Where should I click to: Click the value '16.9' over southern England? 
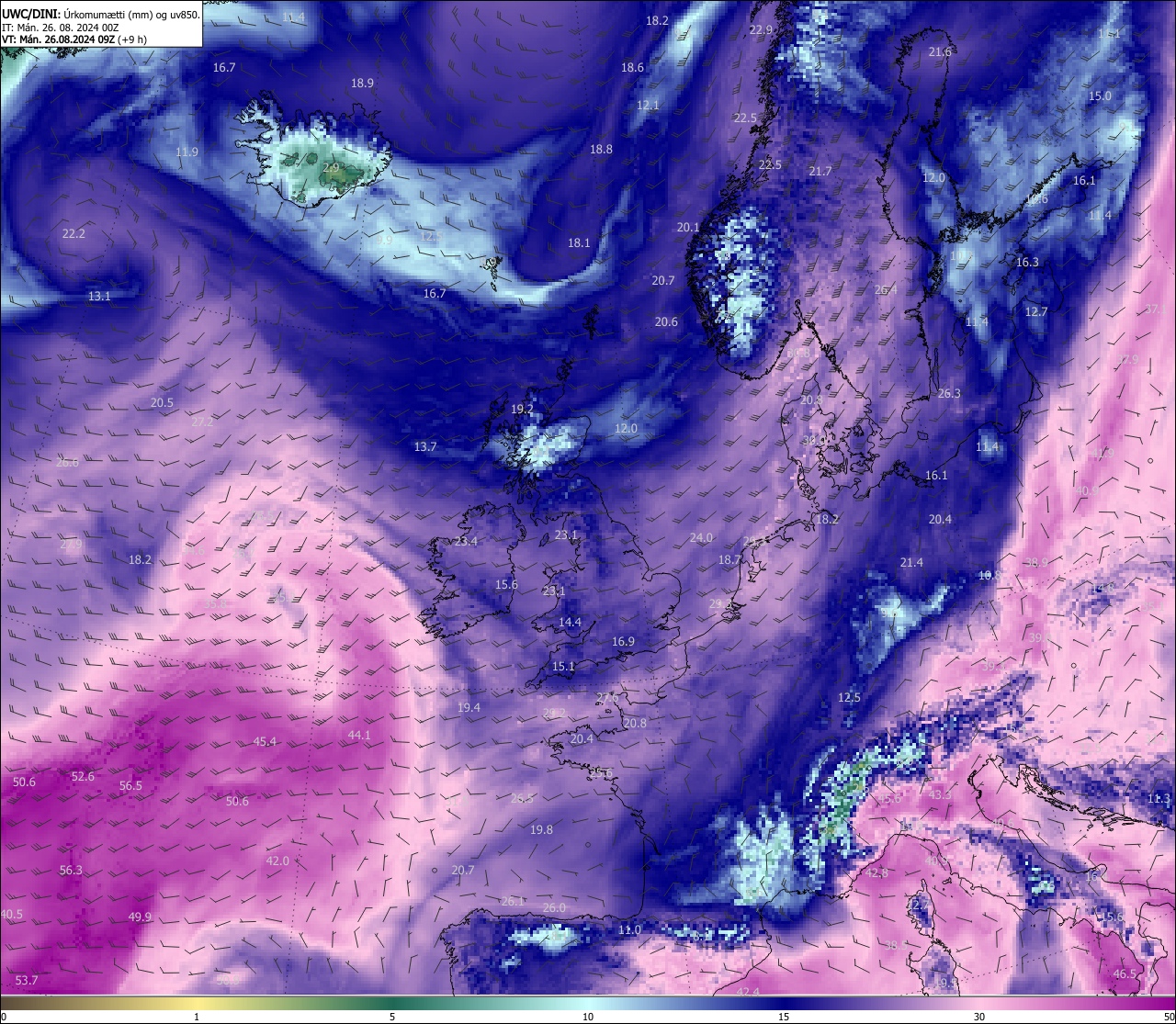pyautogui.click(x=623, y=641)
